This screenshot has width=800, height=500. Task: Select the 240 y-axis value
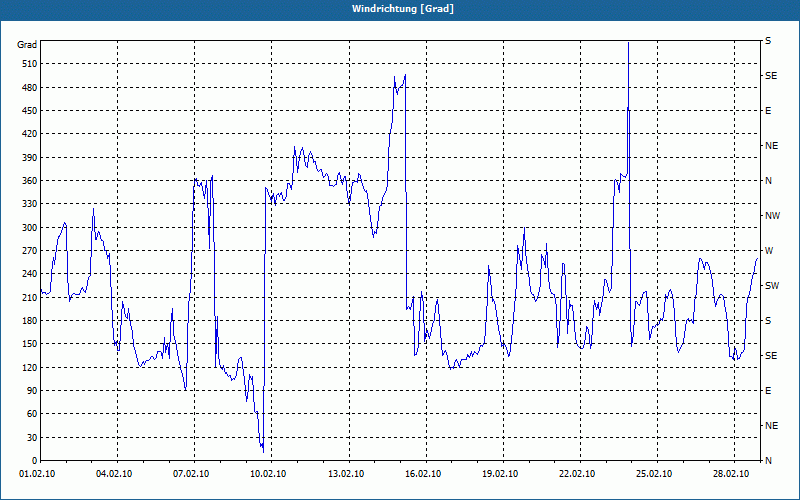[x=30, y=274]
